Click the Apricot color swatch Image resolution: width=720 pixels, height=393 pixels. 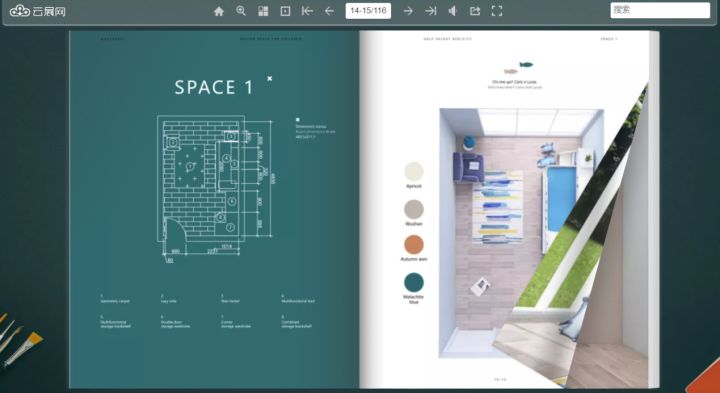point(414,171)
